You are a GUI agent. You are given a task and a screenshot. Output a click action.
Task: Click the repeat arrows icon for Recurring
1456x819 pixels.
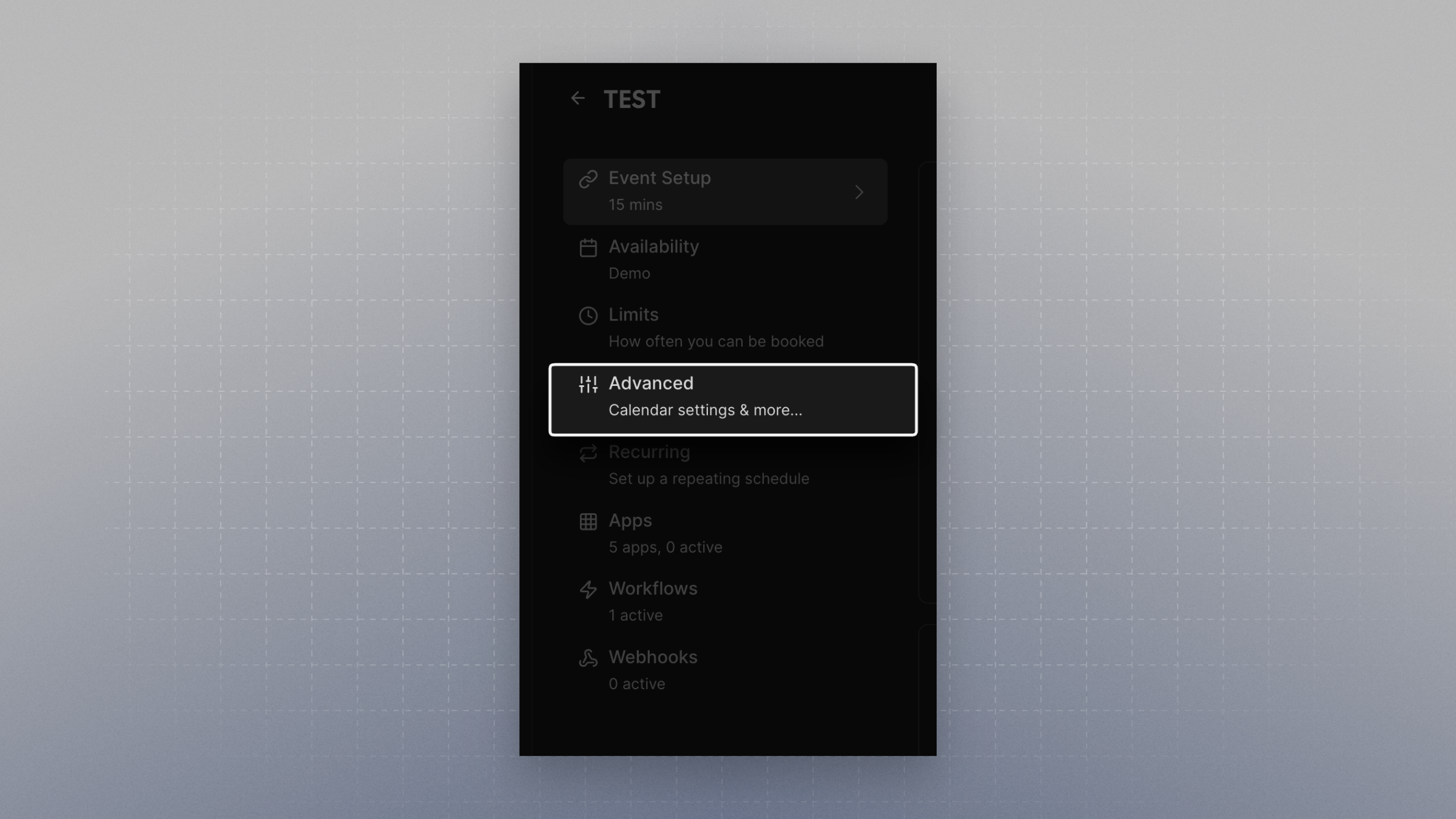[x=588, y=453]
